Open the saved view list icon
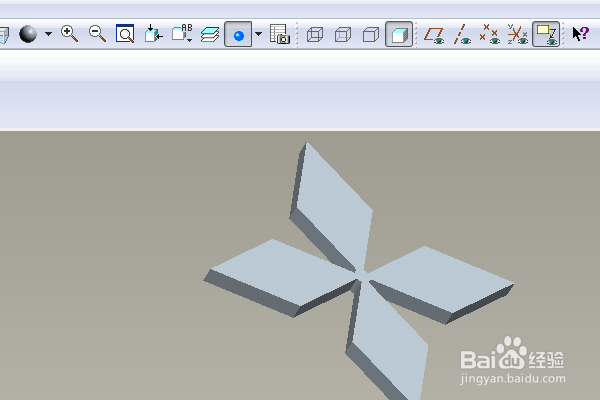Screen dimensions: 600x400 click(182, 34)
